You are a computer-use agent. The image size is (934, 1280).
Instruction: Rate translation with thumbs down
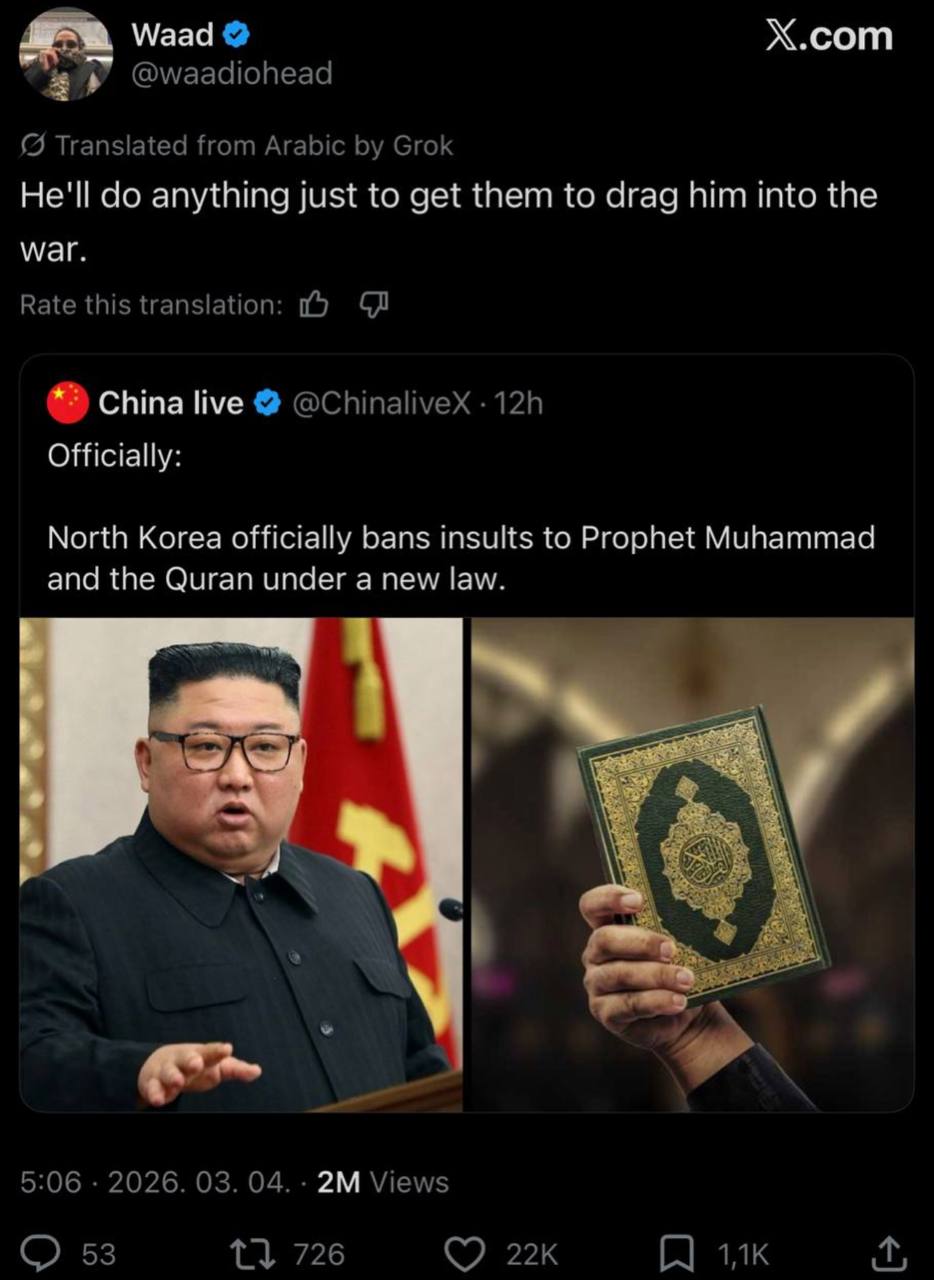coord(374,304)
